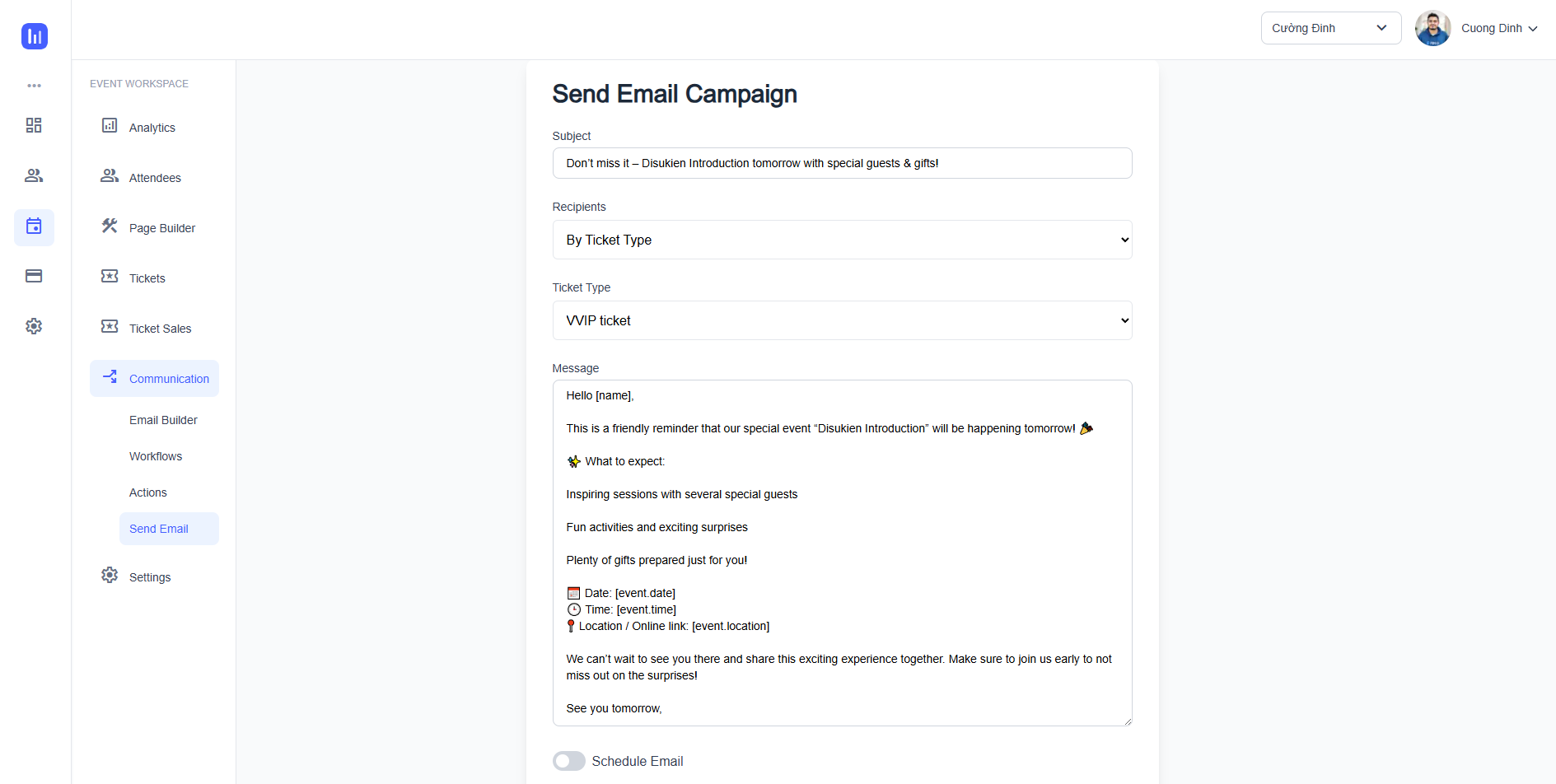1556x784 pixels.
Task: Open the billing card icon in the left rail
Action: [34, 276]
